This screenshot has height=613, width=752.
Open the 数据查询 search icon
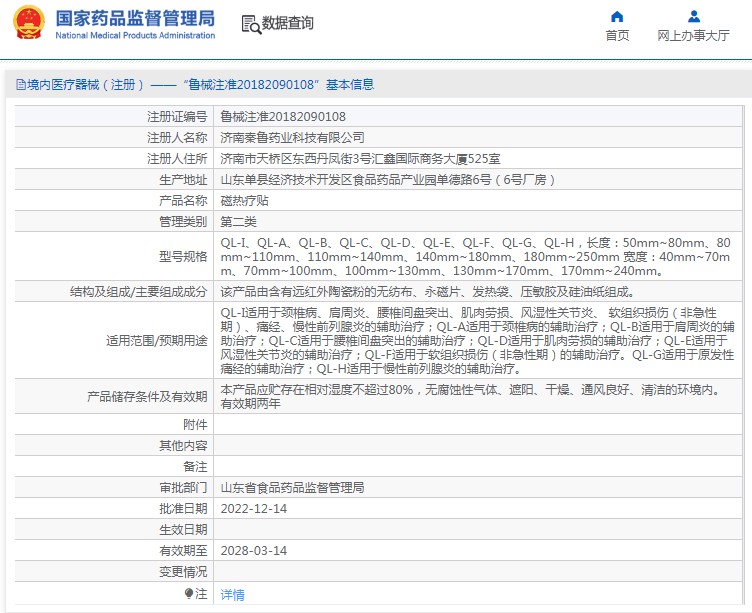pyautogui.click(x=251, y=24)
